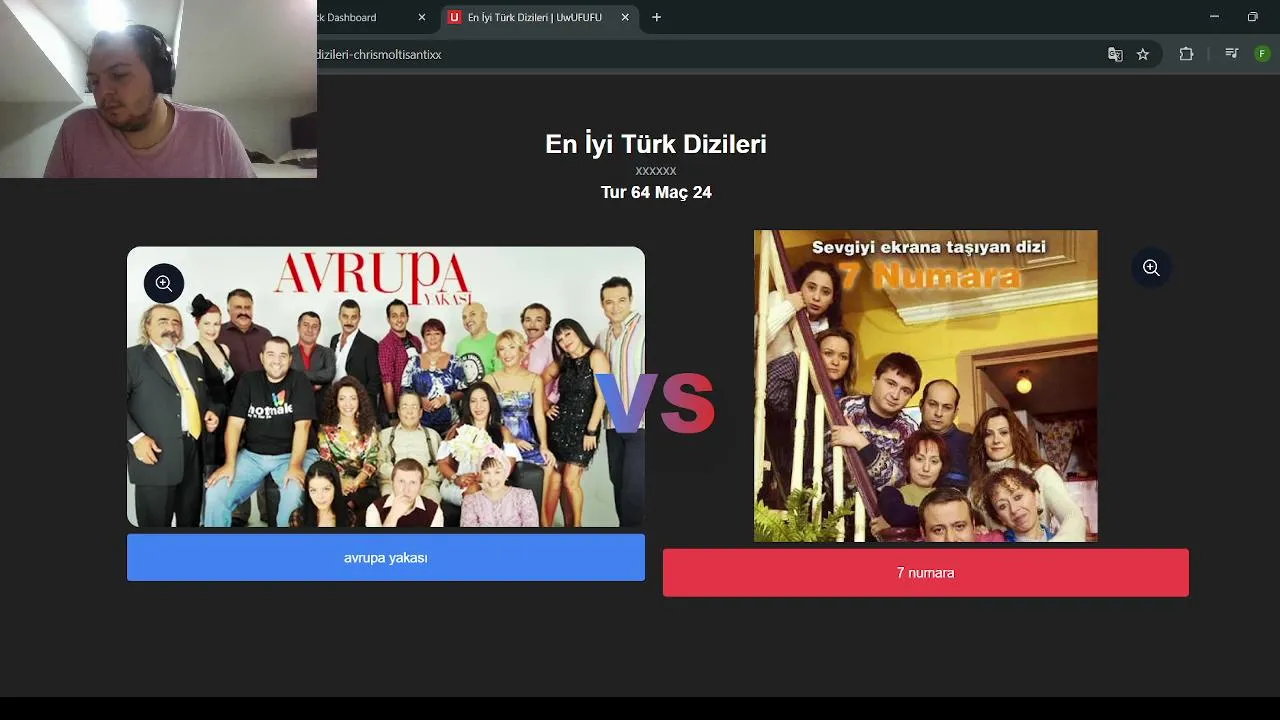The image size is (1280, 720).
Task: Open the media controls icon in toolbar
Action: (x=1232, y=54)
